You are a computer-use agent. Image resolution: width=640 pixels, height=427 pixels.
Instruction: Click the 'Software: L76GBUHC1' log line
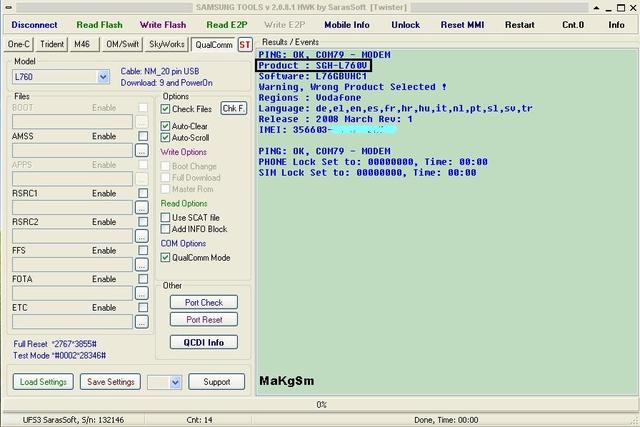pyautogui.click(x=313, y=76)
